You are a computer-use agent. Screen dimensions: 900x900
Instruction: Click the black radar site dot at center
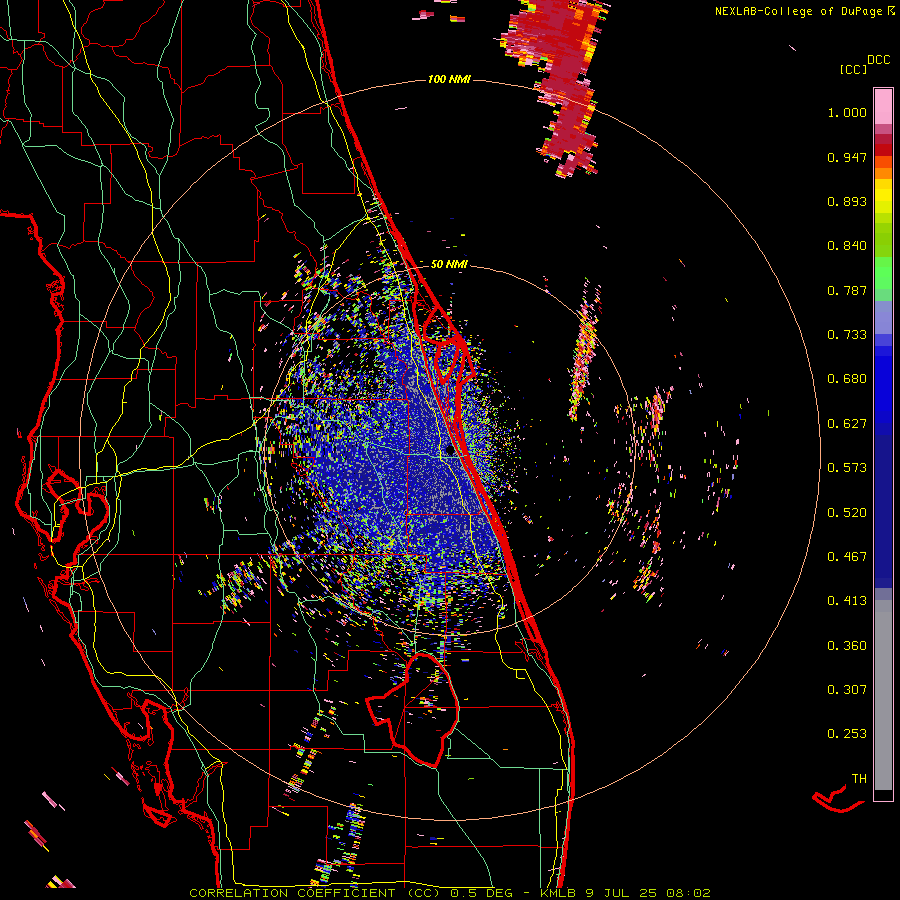point(451,450)
